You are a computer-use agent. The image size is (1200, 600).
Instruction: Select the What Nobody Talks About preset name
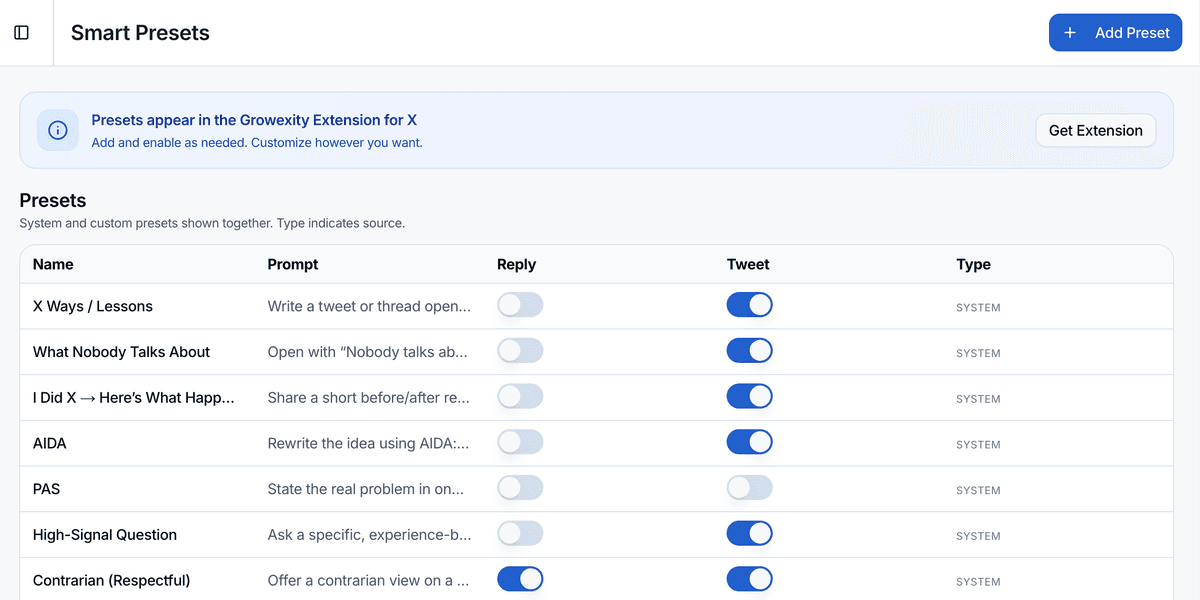pyautogui.click(x=121, y=352)
